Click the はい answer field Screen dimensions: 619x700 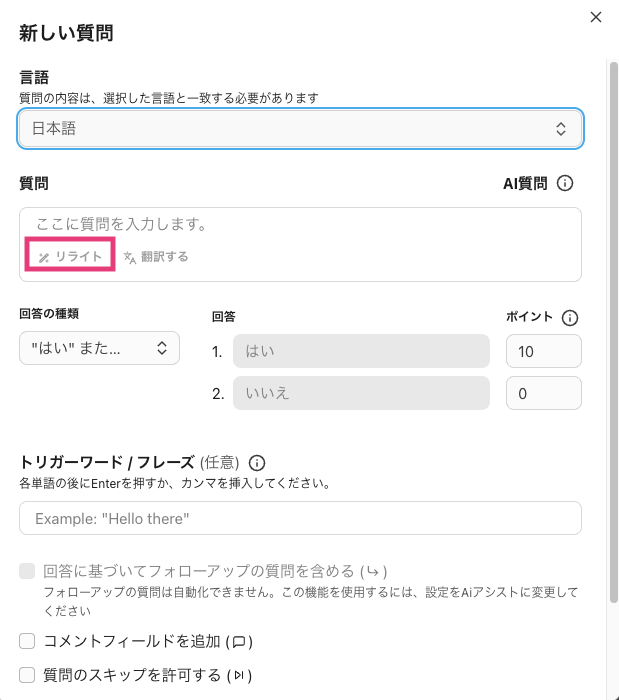[x=361, y=351]
